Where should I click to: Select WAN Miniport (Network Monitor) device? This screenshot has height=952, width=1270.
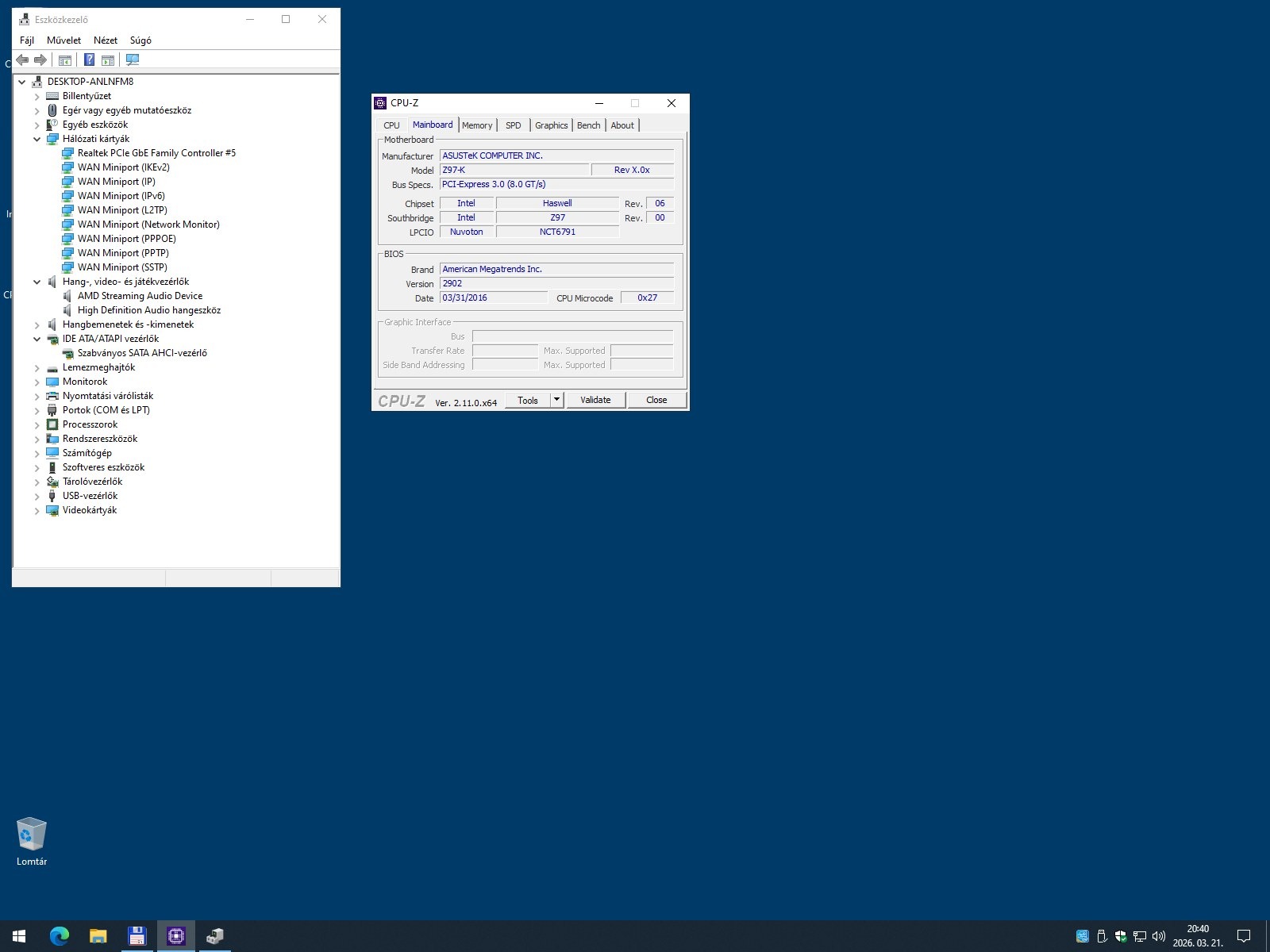tap(148, 225)
